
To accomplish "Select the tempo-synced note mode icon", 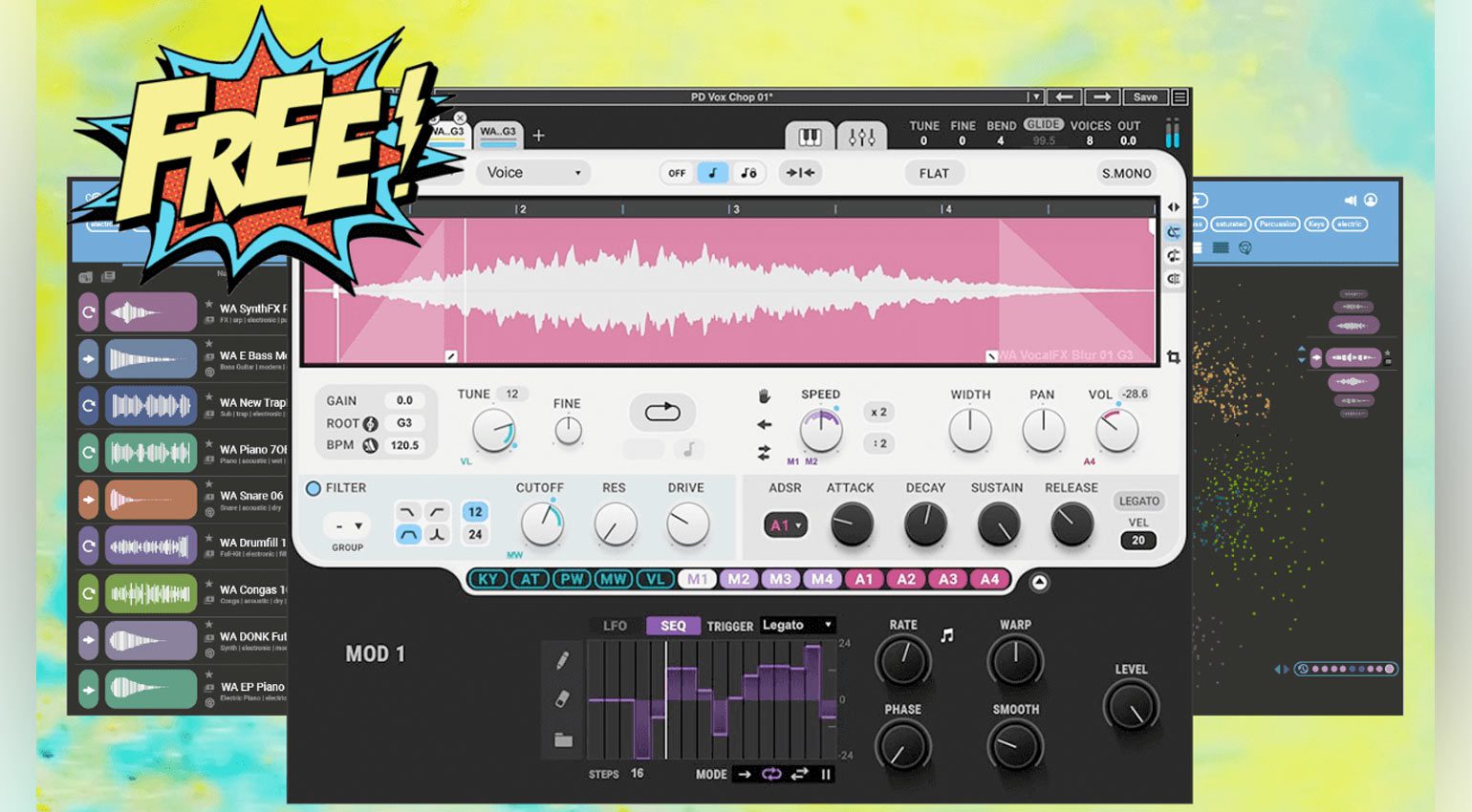I will (712, 173).
